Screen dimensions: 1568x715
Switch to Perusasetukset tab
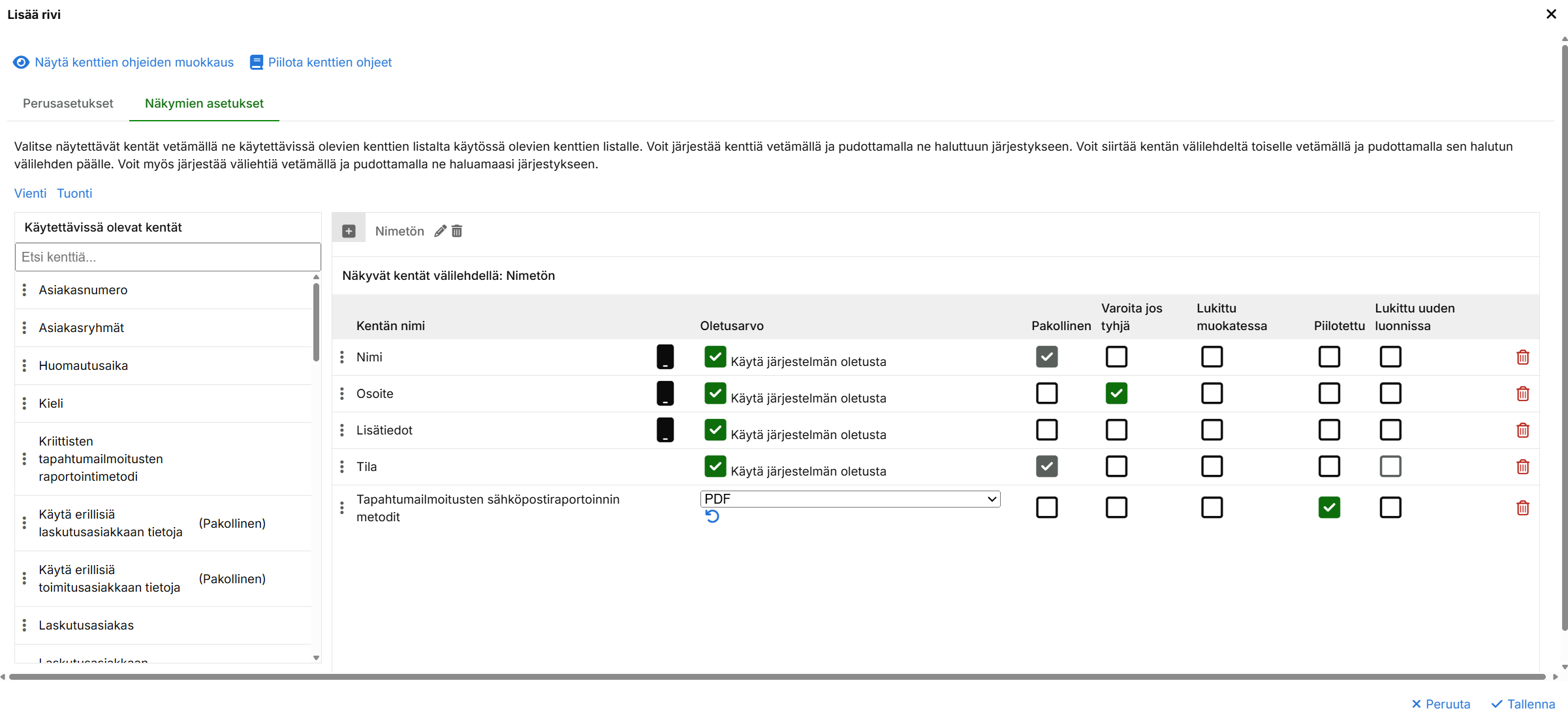[x=68, y=103]
